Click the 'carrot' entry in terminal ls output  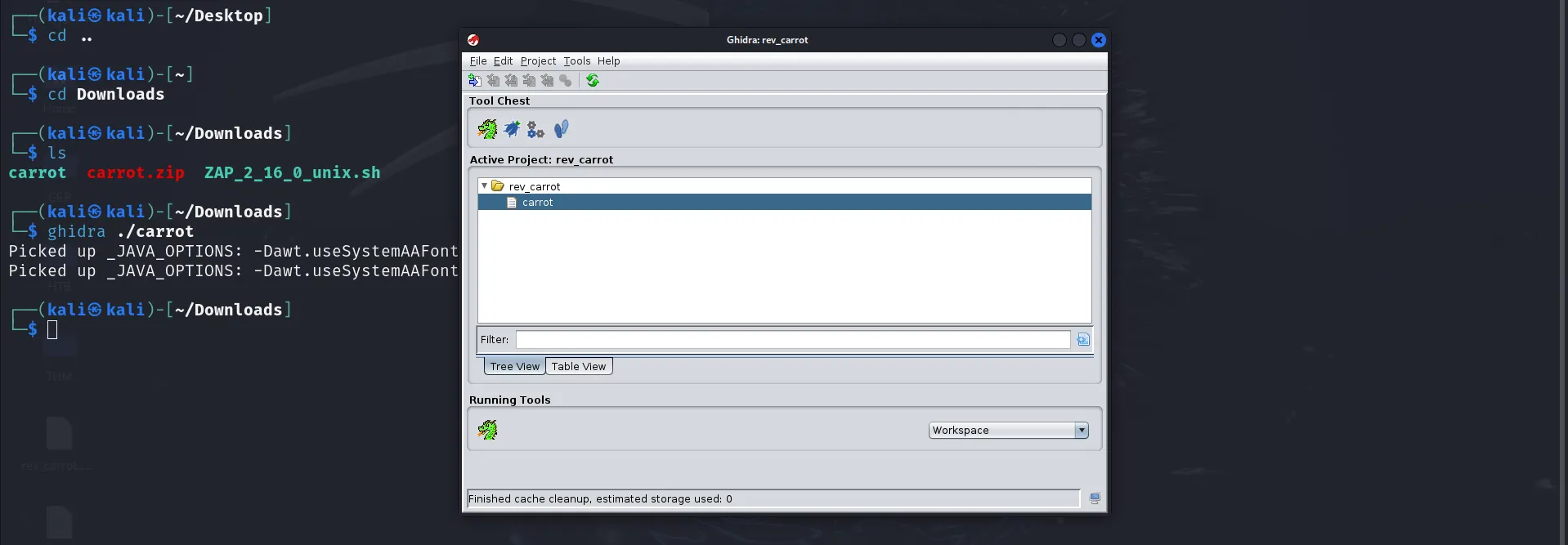pyautogui.click(x=37, y=172)
